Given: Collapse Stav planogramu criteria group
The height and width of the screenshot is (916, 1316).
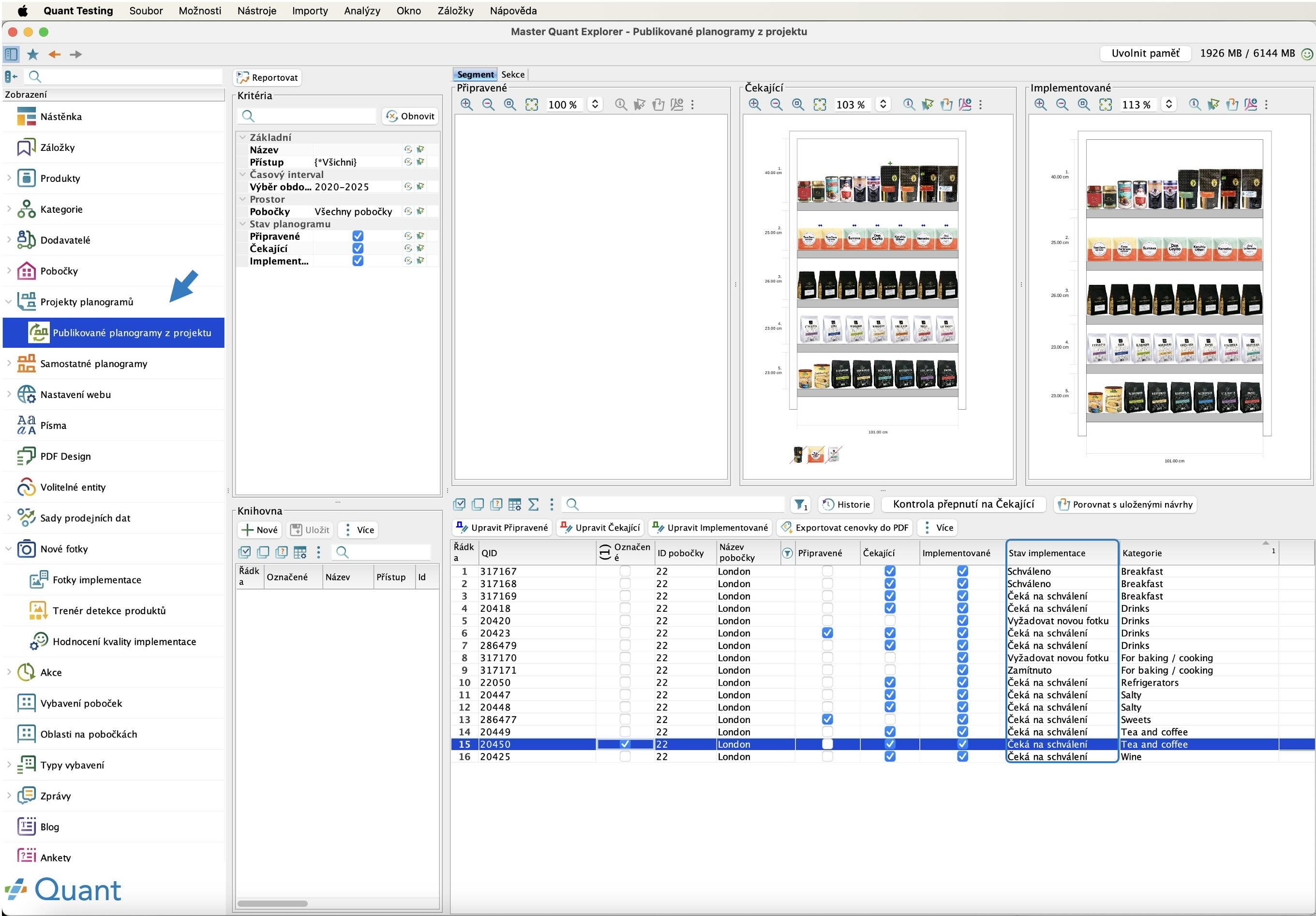Looking at the screenshot, I should click(242, 224).
